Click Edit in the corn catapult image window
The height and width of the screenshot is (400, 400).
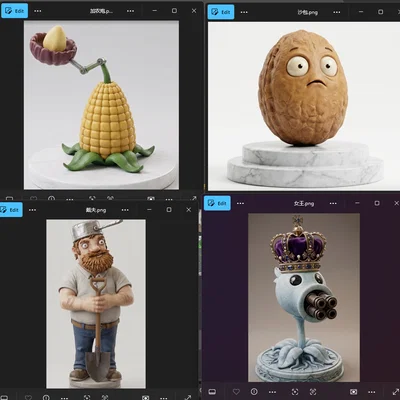[15, 11]
